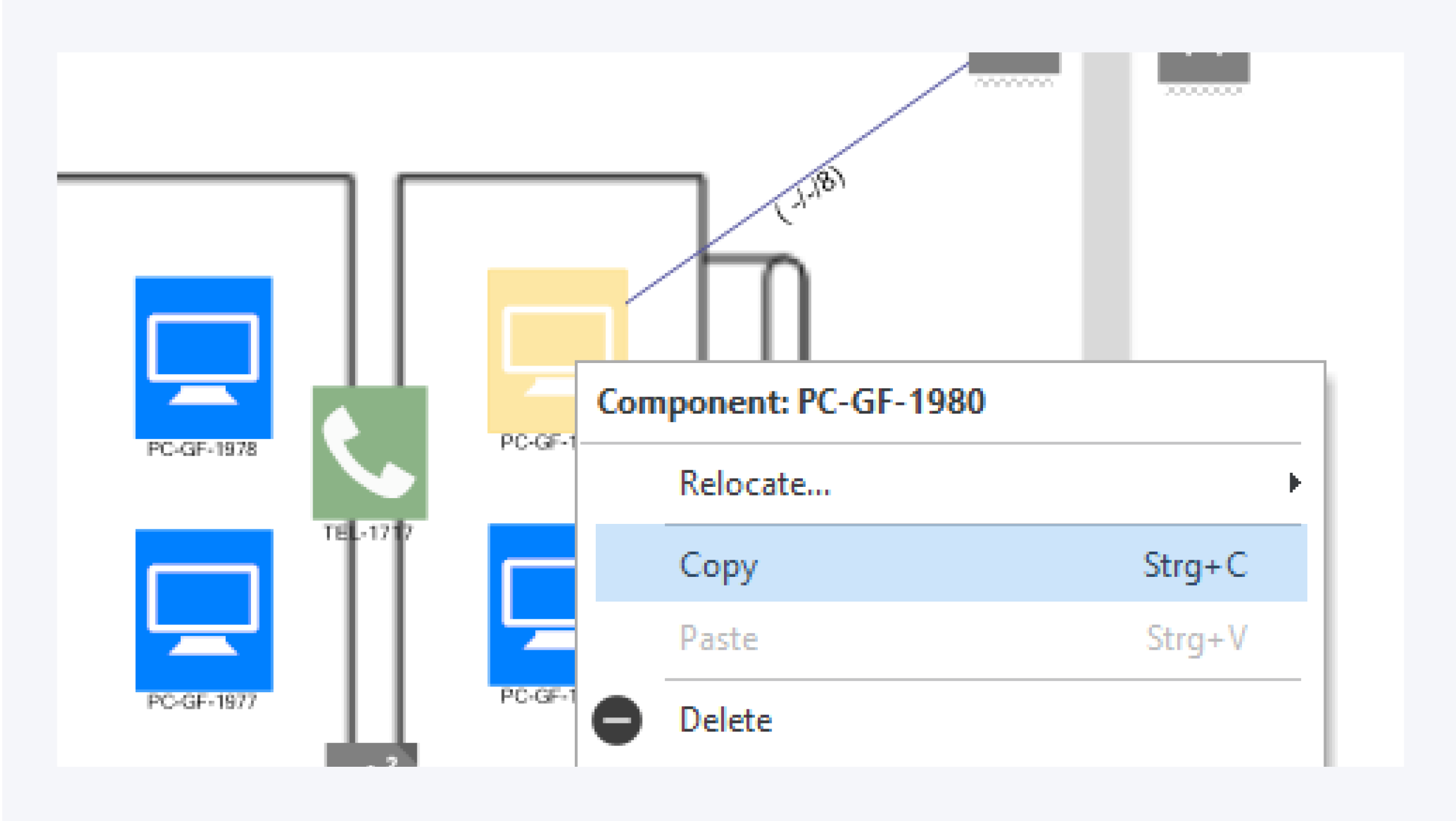Select the gray device ending the purple line
Viewport: 1456px width, 821px height.
(1014, 63)
